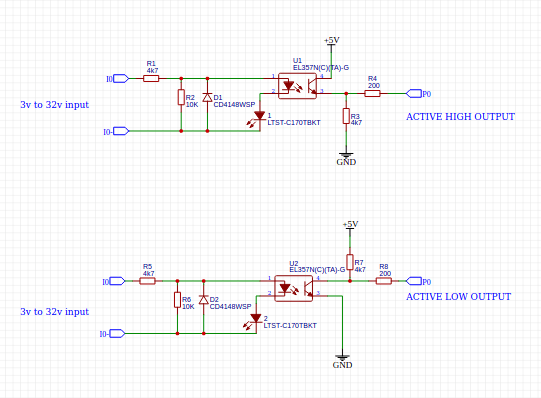Click the ACTIVE HIGH OUTPUT text
The image size is (541, 398).
click(460, 117)
